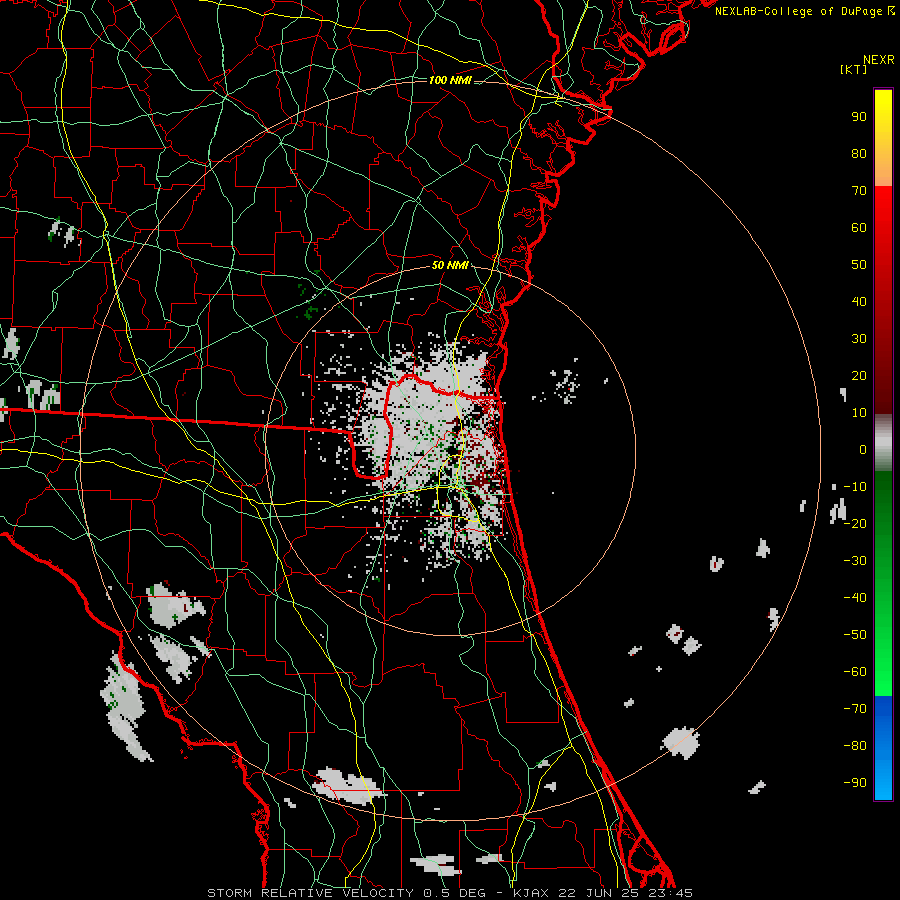Select the positive 70 knot scale value

pyautogui.click(x=859, y=191)
